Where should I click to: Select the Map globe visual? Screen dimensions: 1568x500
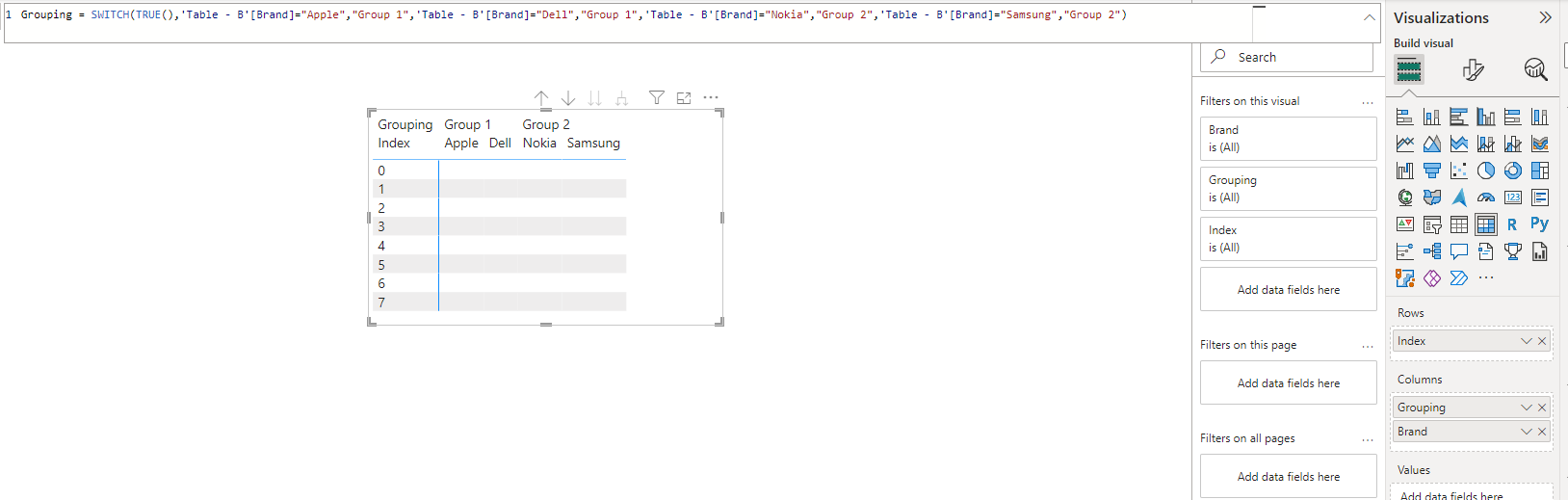point(1405,197)
